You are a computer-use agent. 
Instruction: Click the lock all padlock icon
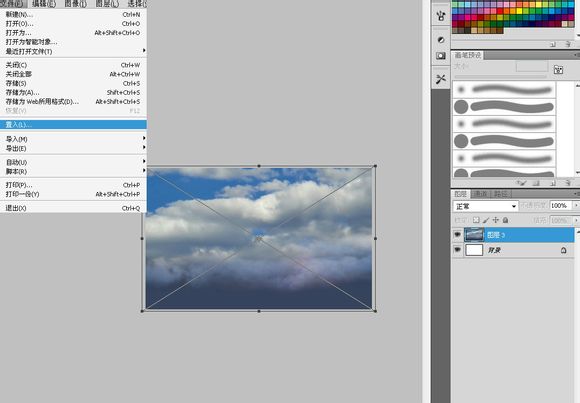pyautogui.click(x=505, y=220)
